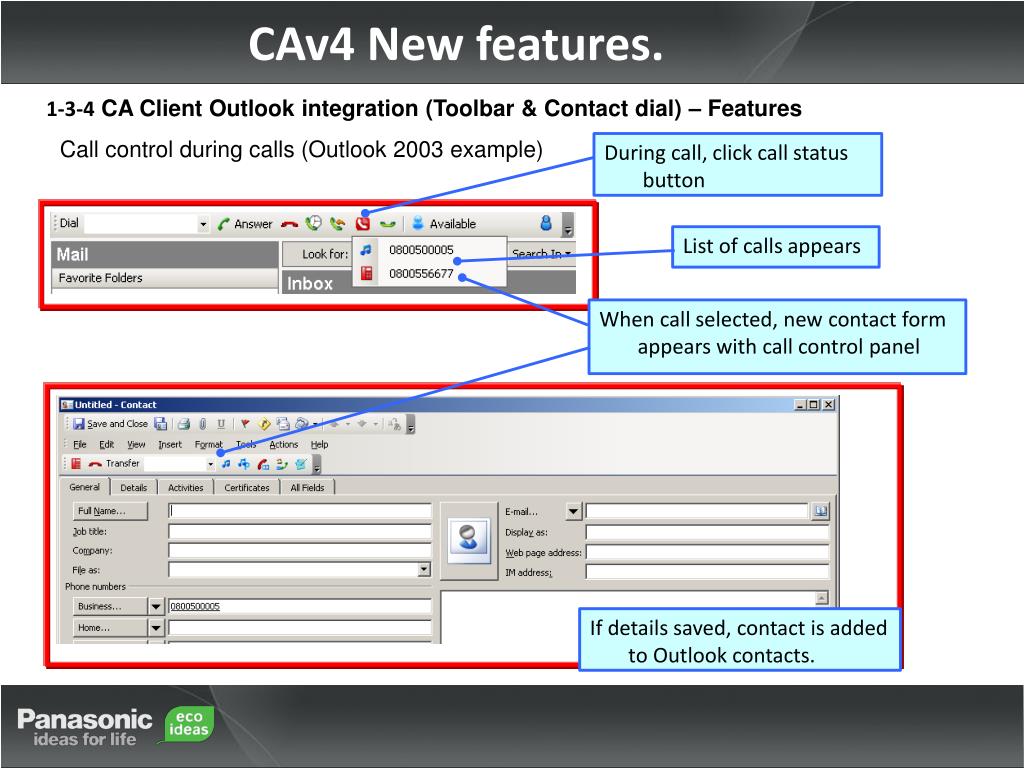Viewport: 1024px width, 768px height.
Task: Click the music note icon beside 0800500005
Action: click(x=366, y=249)
